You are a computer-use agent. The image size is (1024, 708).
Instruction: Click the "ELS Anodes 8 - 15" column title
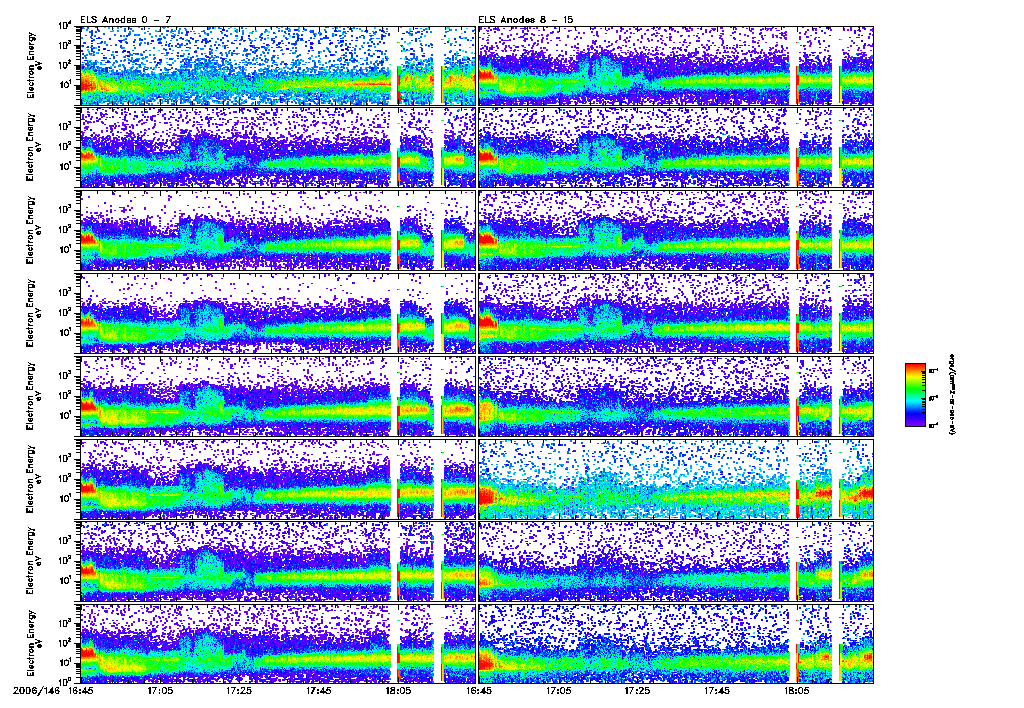point(526,20)
